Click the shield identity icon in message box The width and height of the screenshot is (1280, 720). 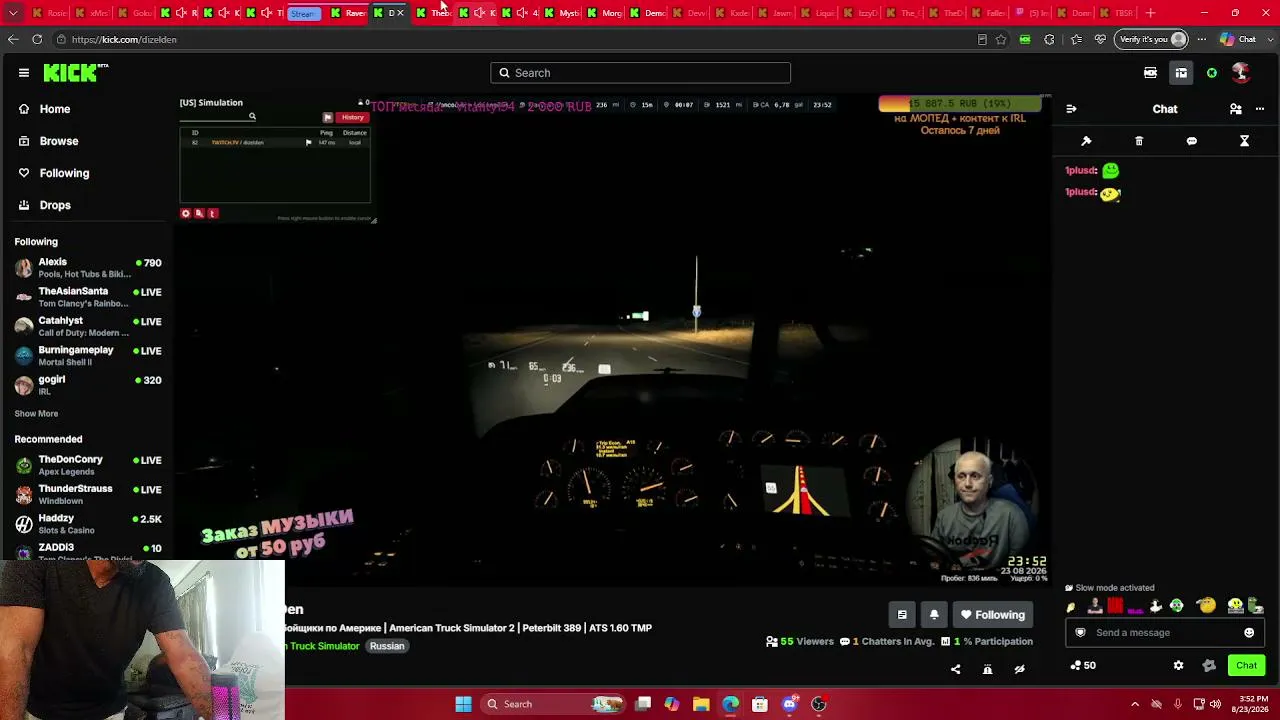tap(1080, 632)
